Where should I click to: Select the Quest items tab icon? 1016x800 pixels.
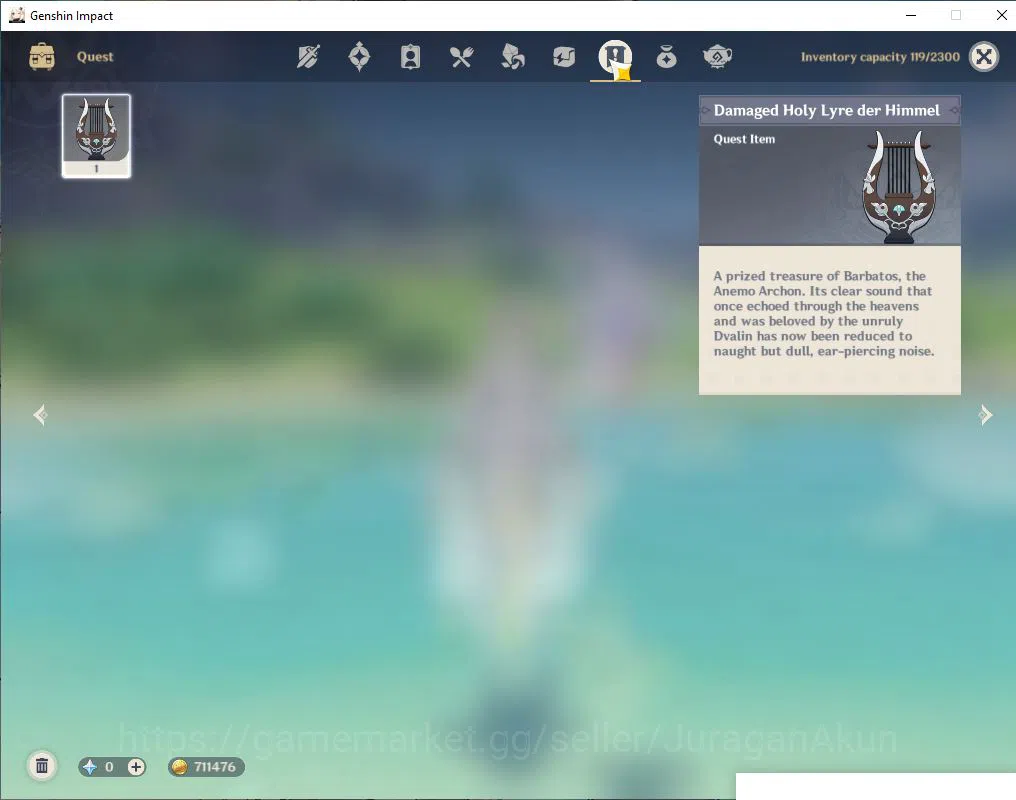click(615, 57)
